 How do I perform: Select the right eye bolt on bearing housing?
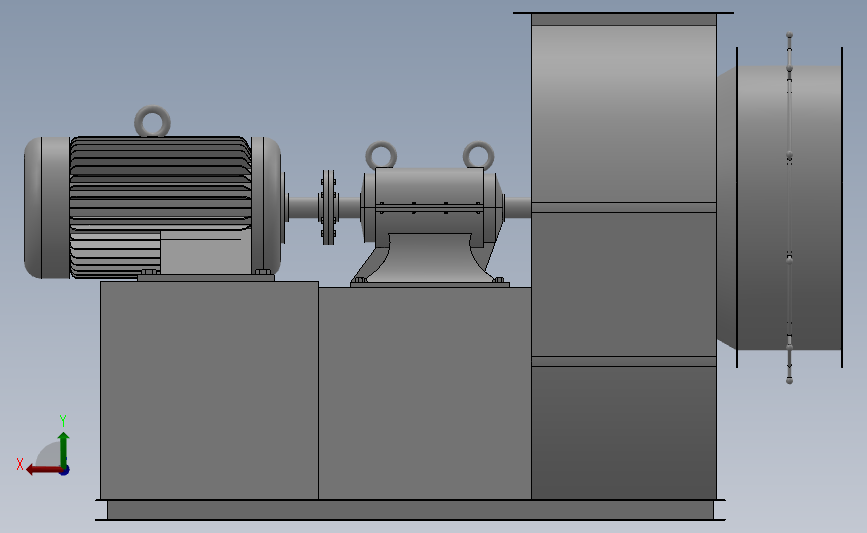click(478, 155)
